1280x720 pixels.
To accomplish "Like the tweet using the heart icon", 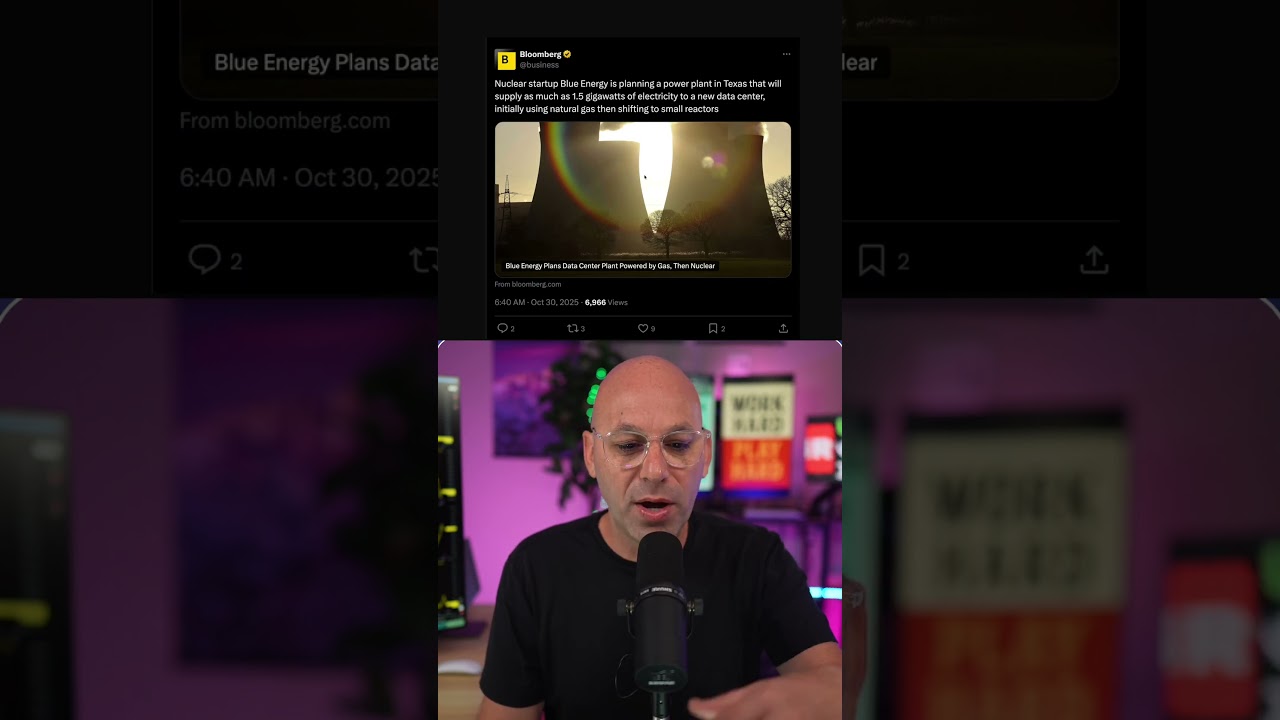I will pos(643,328).
